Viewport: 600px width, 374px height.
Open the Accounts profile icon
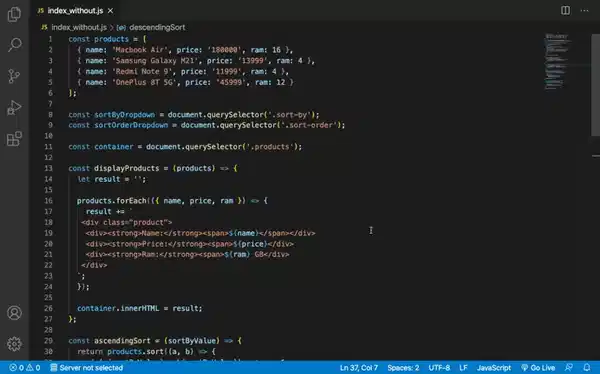click(14, 313)
